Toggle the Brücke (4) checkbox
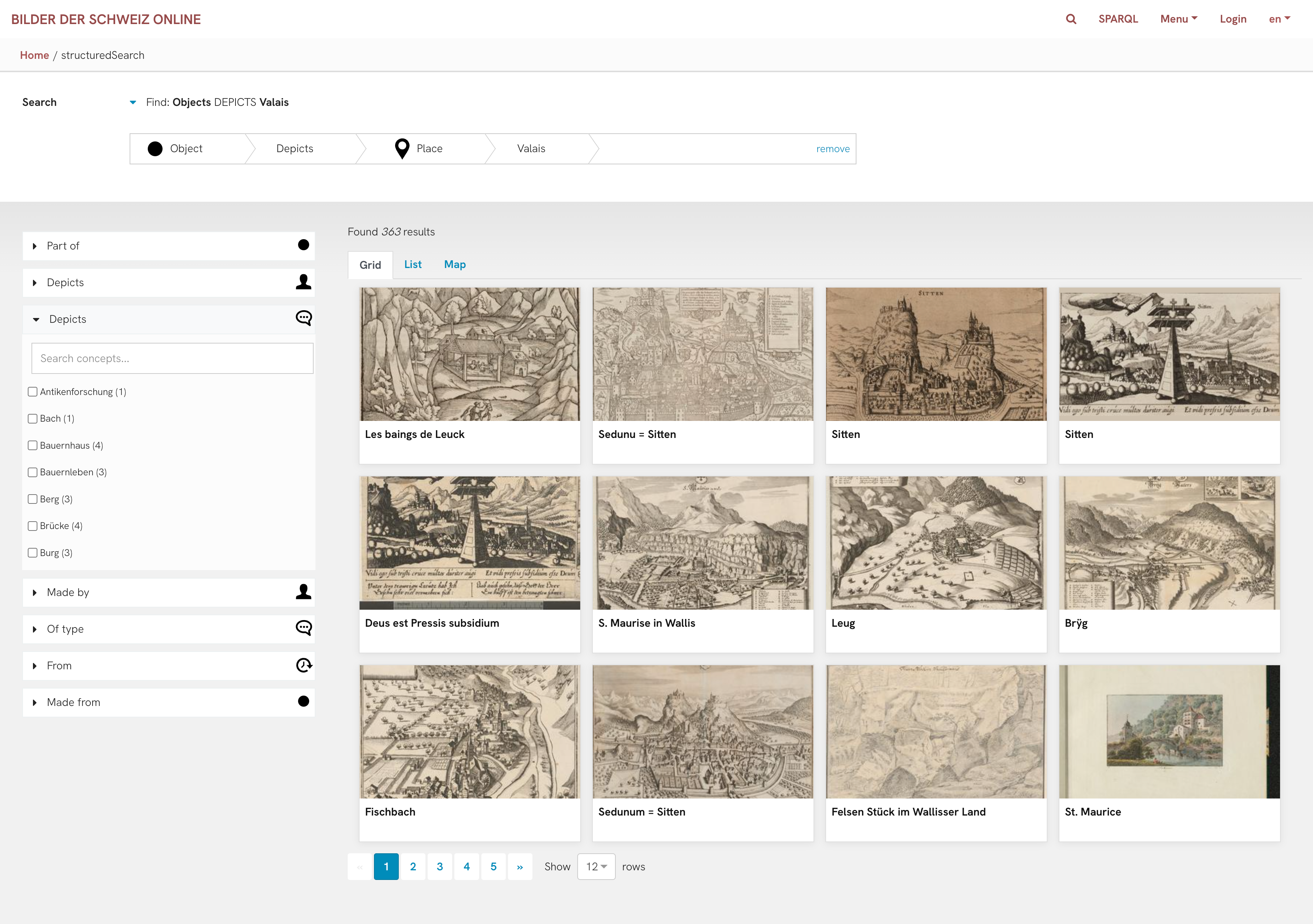The width and height of the screenshot is (1313, 924). pyautogui.click(x=33, y=526)
